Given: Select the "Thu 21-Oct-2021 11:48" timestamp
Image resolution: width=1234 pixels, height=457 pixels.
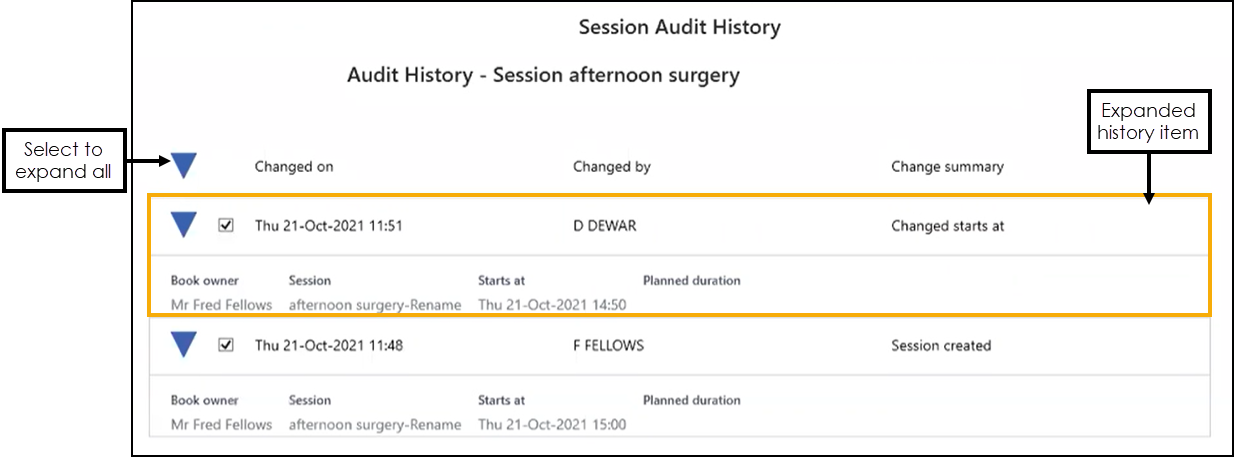Looking at the screenshot, I should click(328, 346).
